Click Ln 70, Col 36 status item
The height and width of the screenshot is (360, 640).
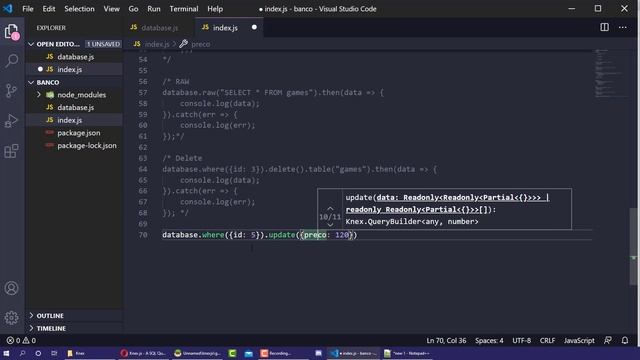pyautogui.click(x=446, y=340)
